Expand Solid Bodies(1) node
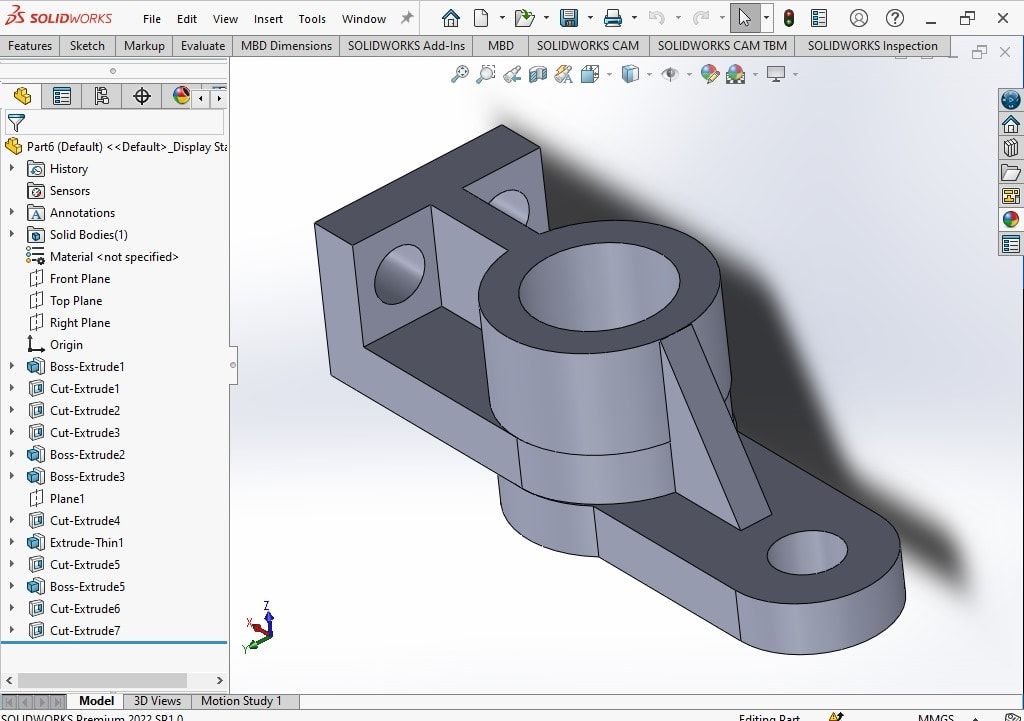 (x=11, y=234)
